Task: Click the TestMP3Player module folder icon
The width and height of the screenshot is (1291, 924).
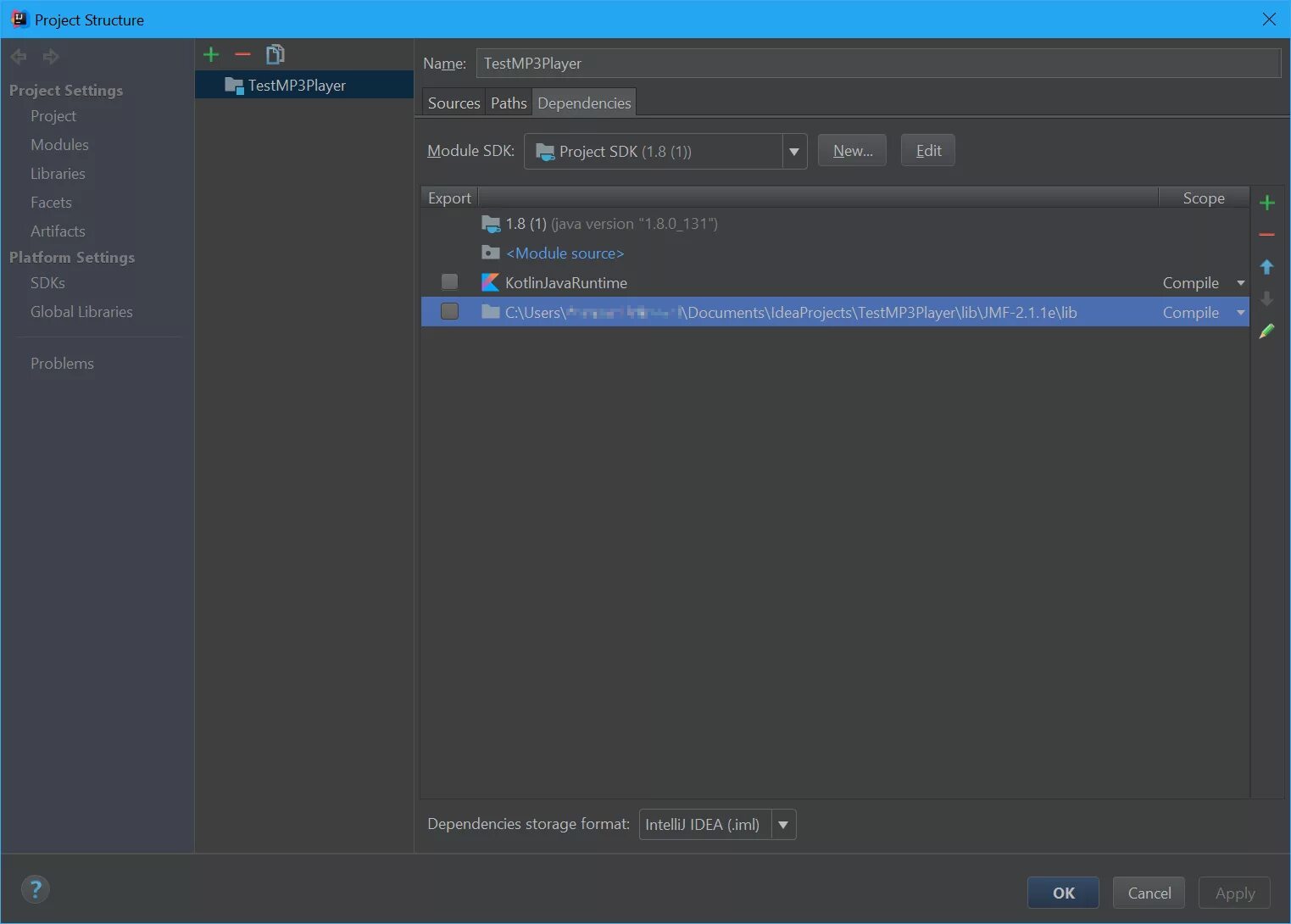Action: coord(234,85)
